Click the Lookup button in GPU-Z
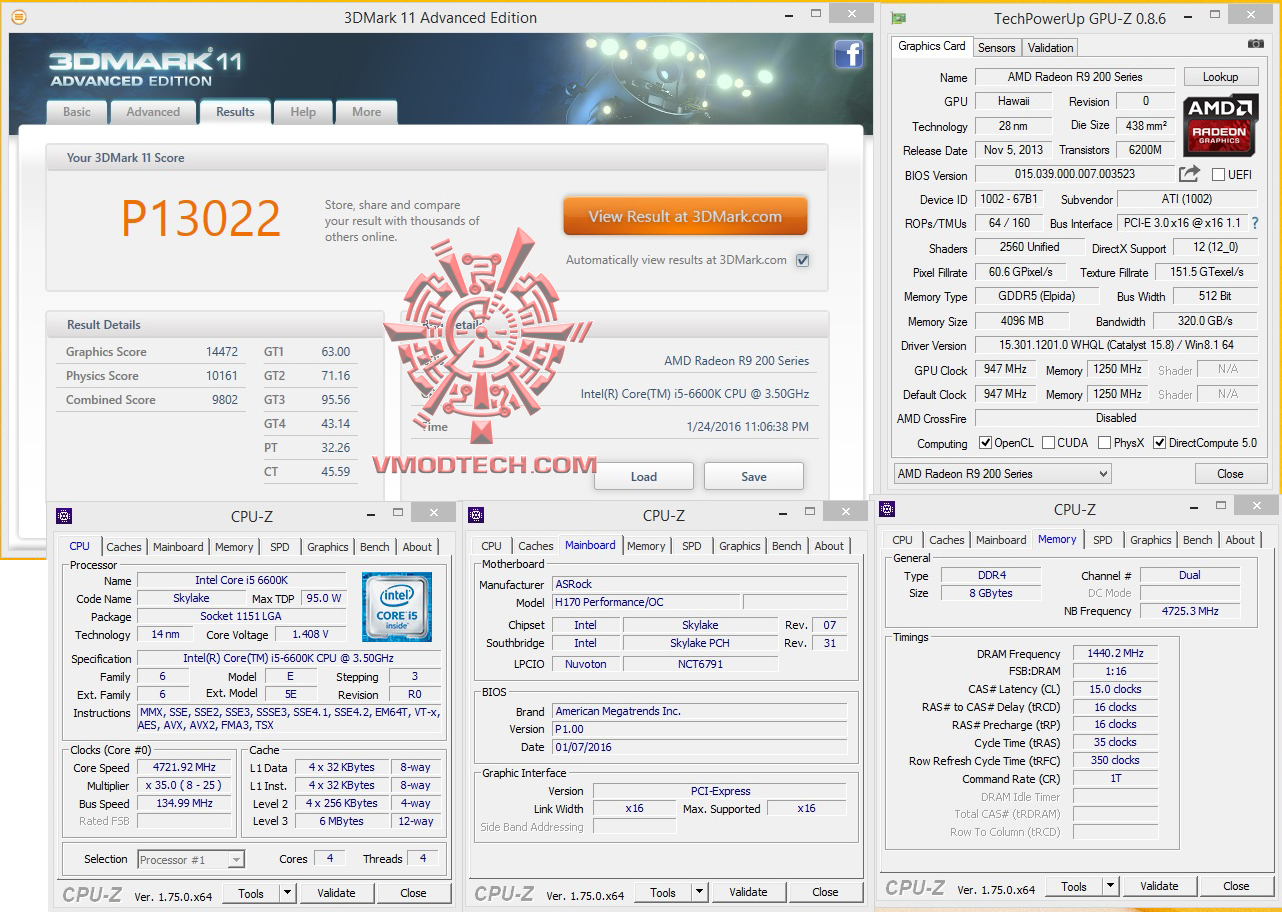This screenshot has width=1282, height=912. [1220, 77]
